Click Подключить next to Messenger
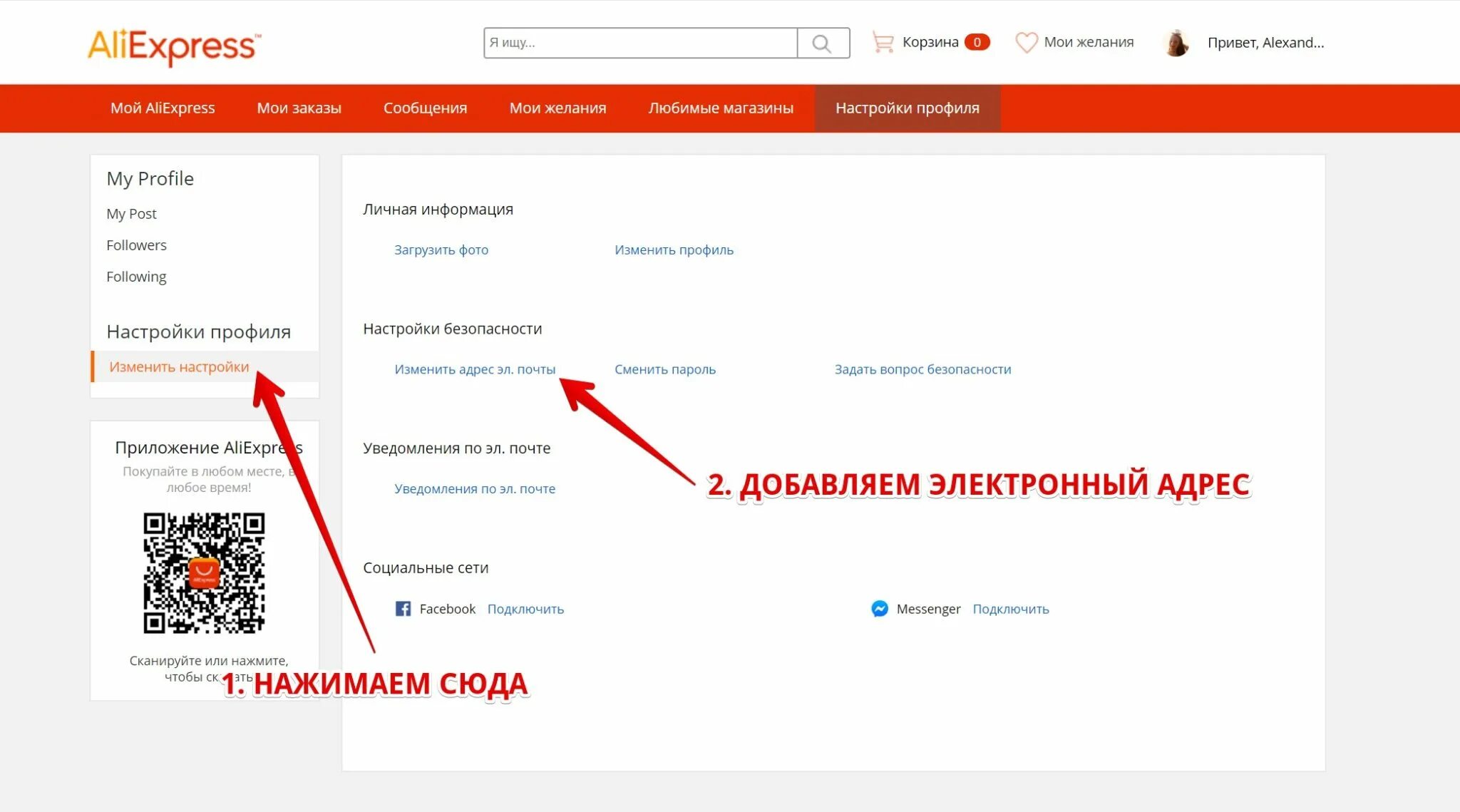The width and height of the screenshot is (1460, 812). click(x=1011, y=609)
